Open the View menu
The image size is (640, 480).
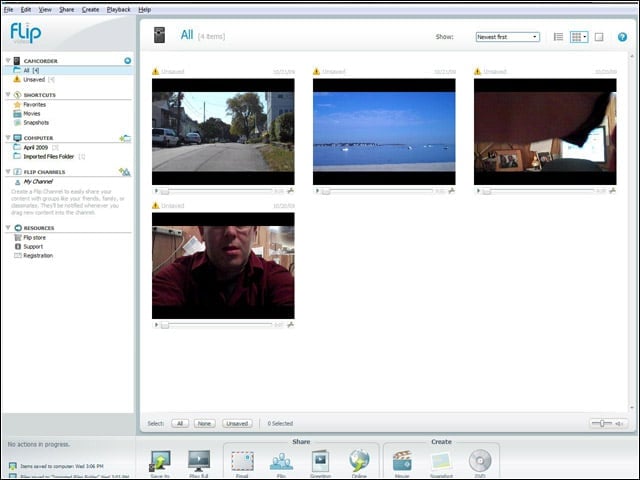pyautogui.click(x=45, y=9)
